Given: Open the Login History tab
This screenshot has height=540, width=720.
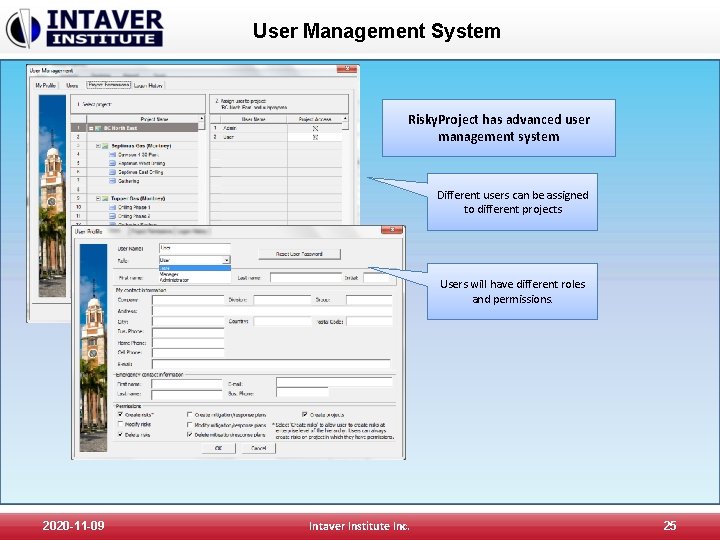Looking at the screenshot, I should point(148,85).
